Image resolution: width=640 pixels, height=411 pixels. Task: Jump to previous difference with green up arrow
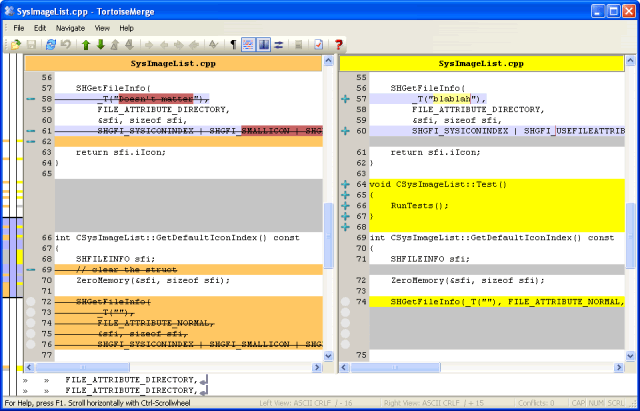pyautogui.click(x=86, y=45)
